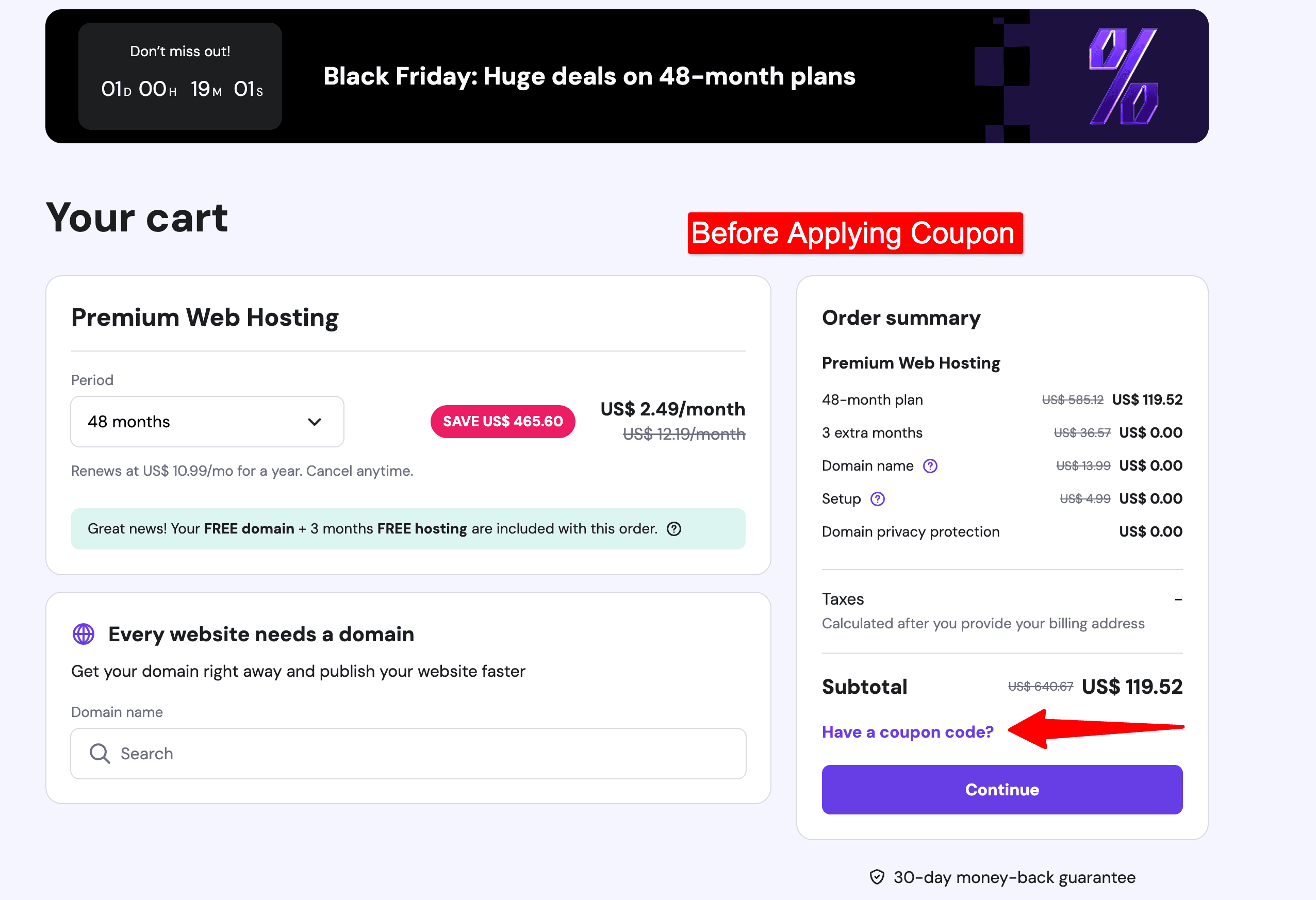This screenshot has width=1316, height=900.
Task: Expand the period selector chevron
Action: (315, 421)
